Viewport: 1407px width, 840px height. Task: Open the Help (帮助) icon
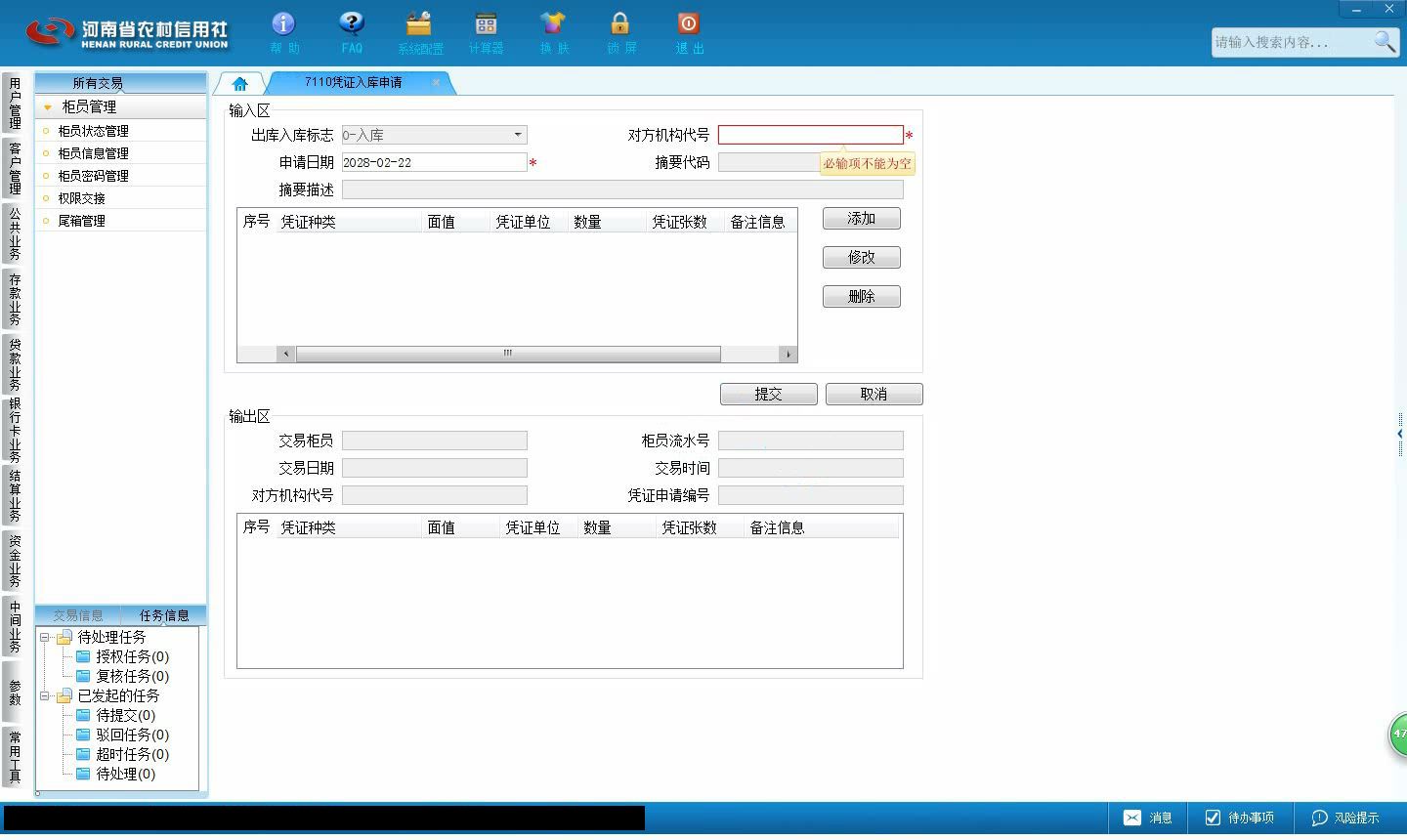click(283, 32)
